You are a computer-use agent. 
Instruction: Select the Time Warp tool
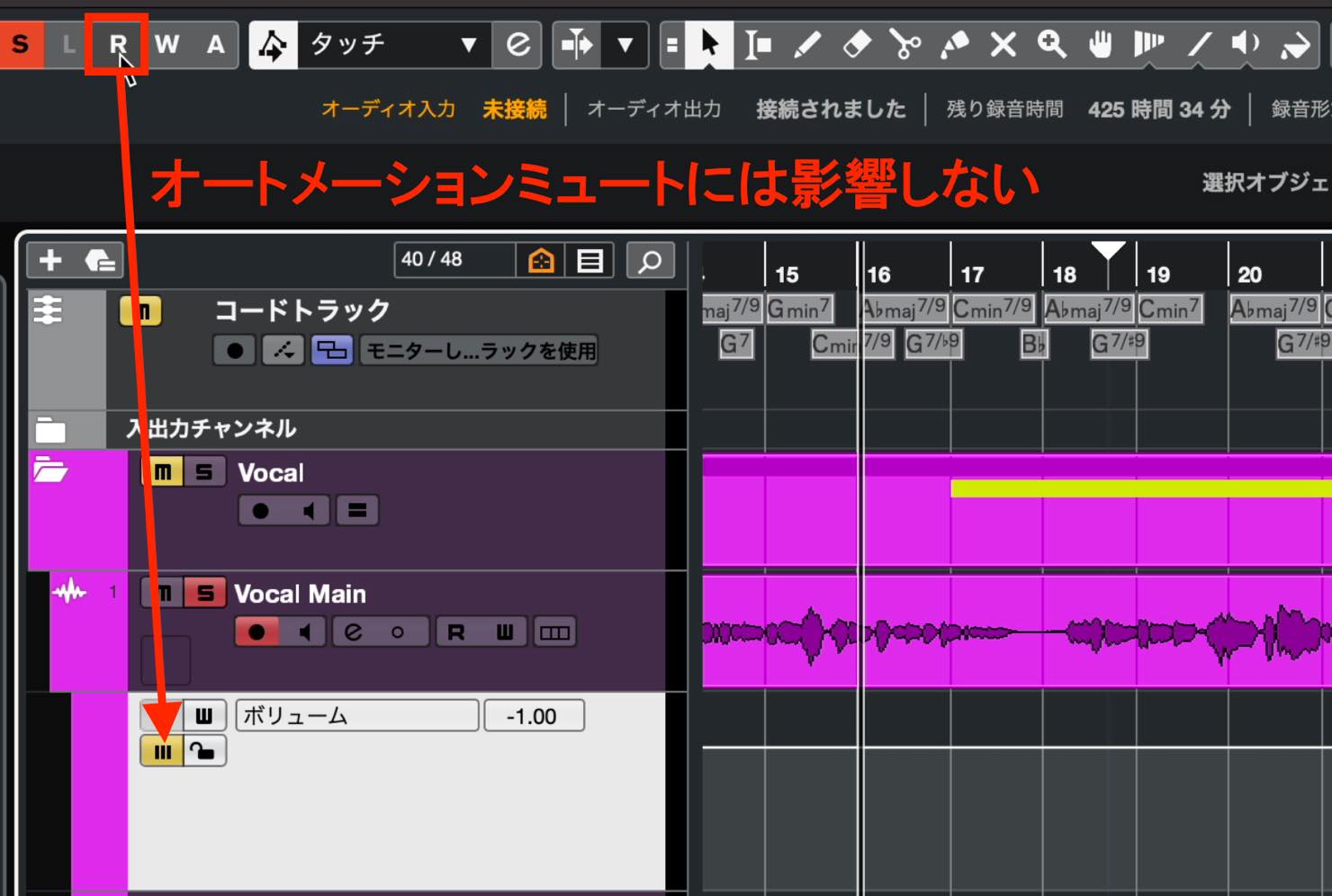click(1148, 44)
